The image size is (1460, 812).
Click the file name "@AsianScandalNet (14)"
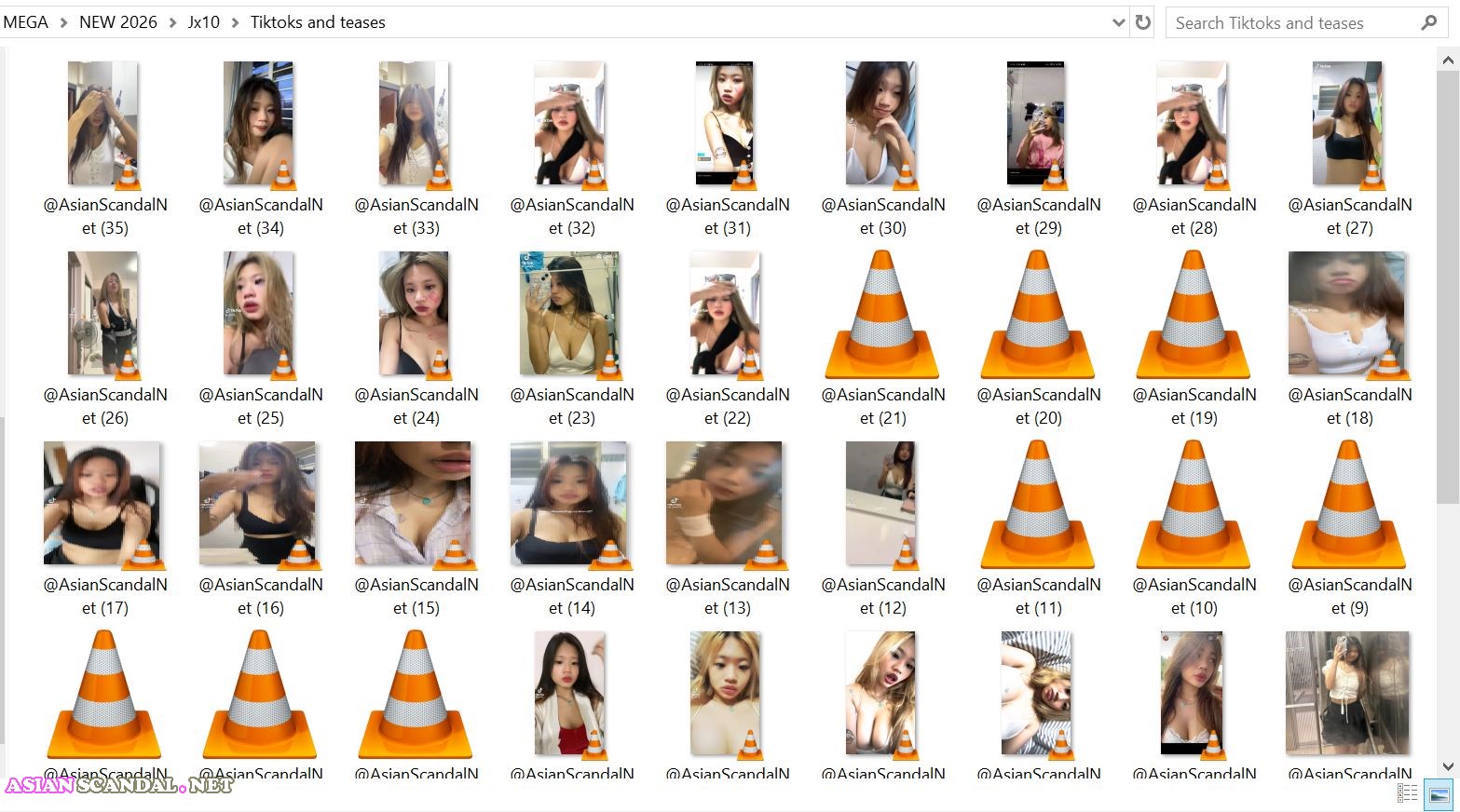coord(572,596)
